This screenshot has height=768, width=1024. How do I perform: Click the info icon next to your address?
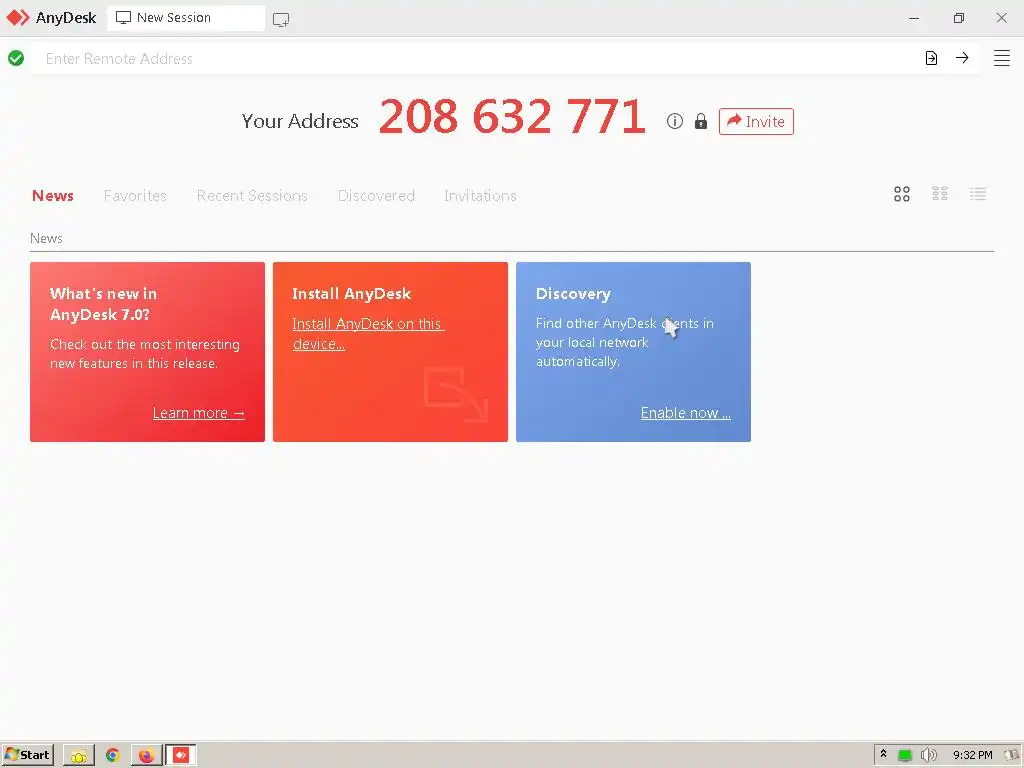tap(675, 121)
